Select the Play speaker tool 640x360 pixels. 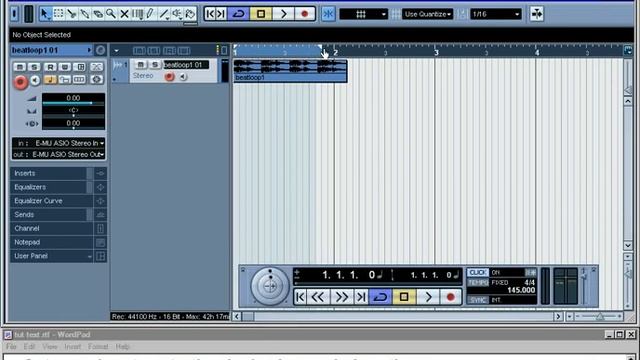coord(177,14)
